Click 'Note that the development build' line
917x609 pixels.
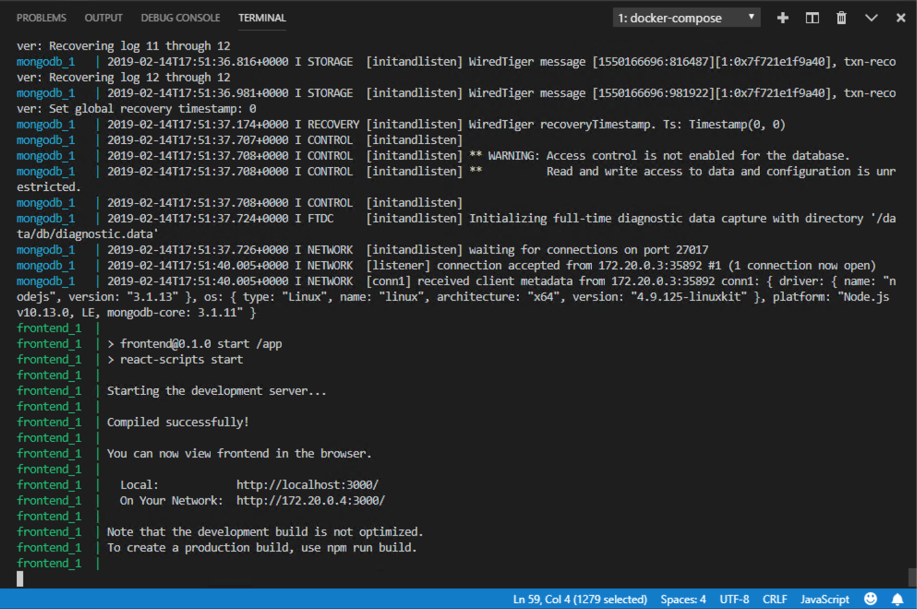264,532
